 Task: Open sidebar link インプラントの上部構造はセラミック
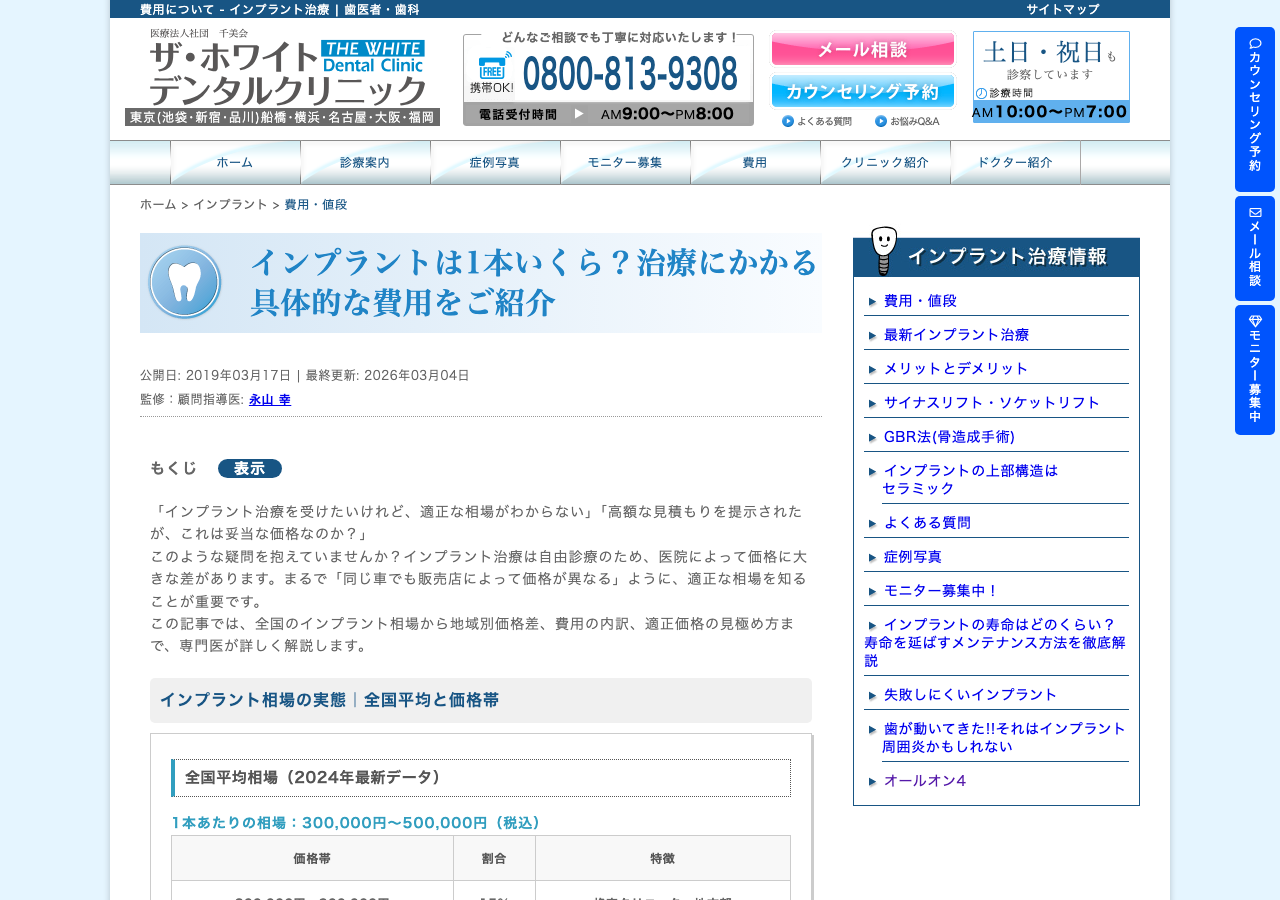click(x=970, y=479)
